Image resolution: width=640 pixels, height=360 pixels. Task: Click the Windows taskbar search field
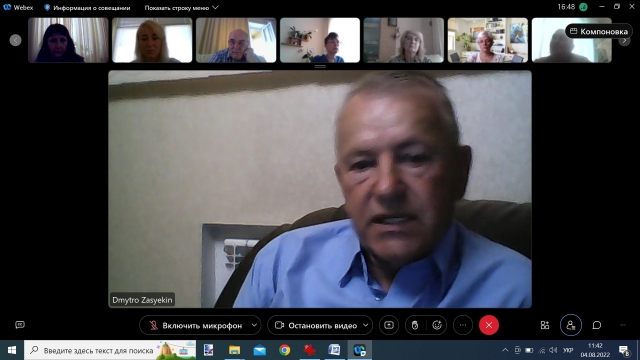[110, 350]
